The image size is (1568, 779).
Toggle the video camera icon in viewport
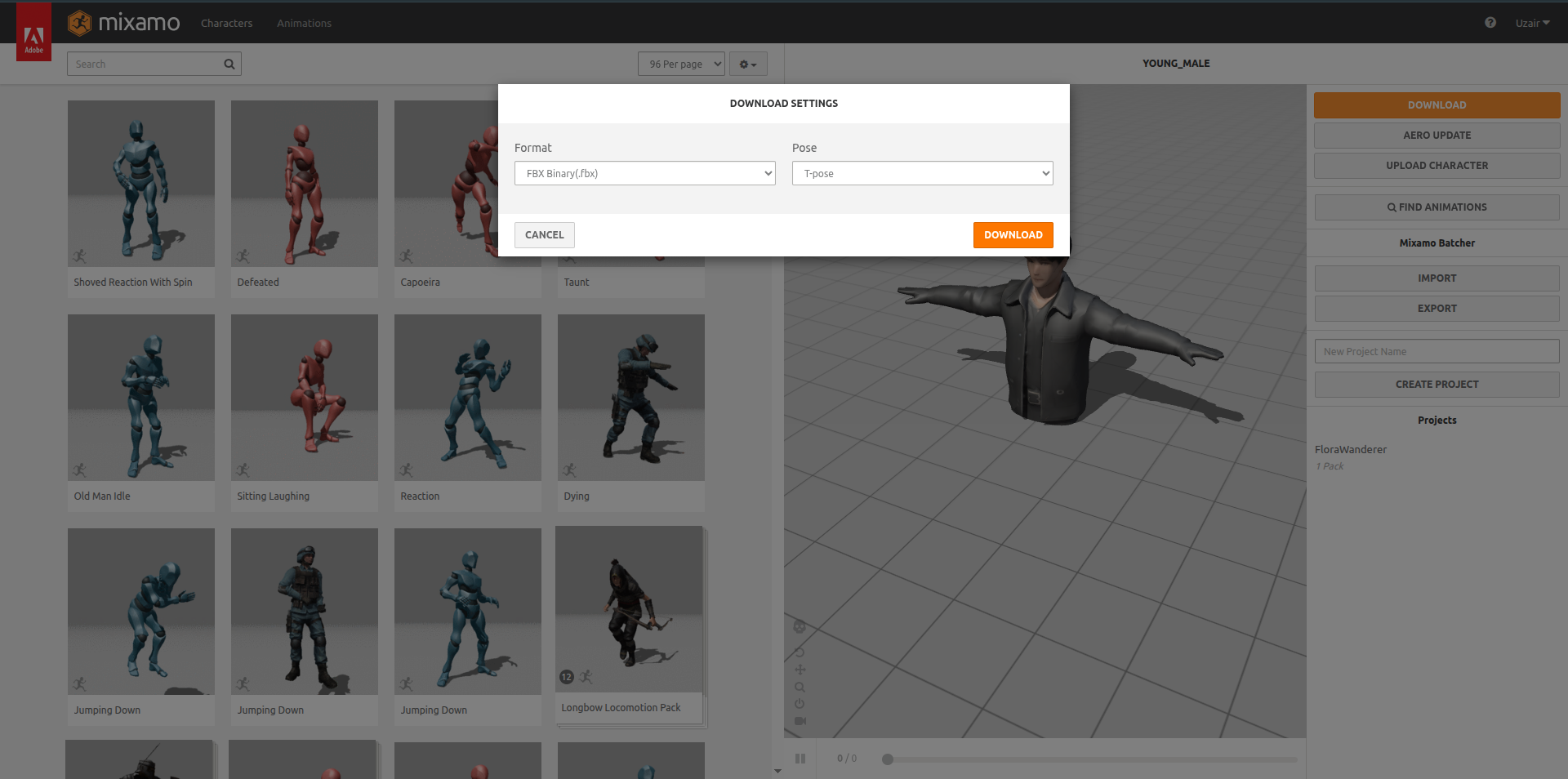click(800, 721)
